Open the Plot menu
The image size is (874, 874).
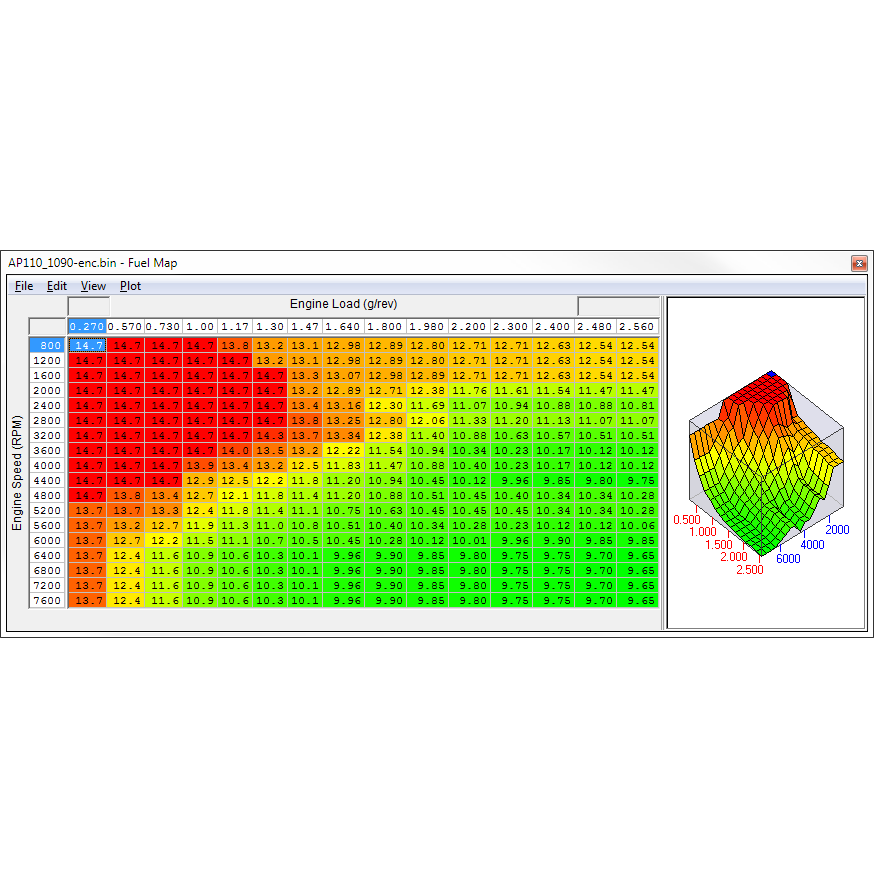point(130,286)
